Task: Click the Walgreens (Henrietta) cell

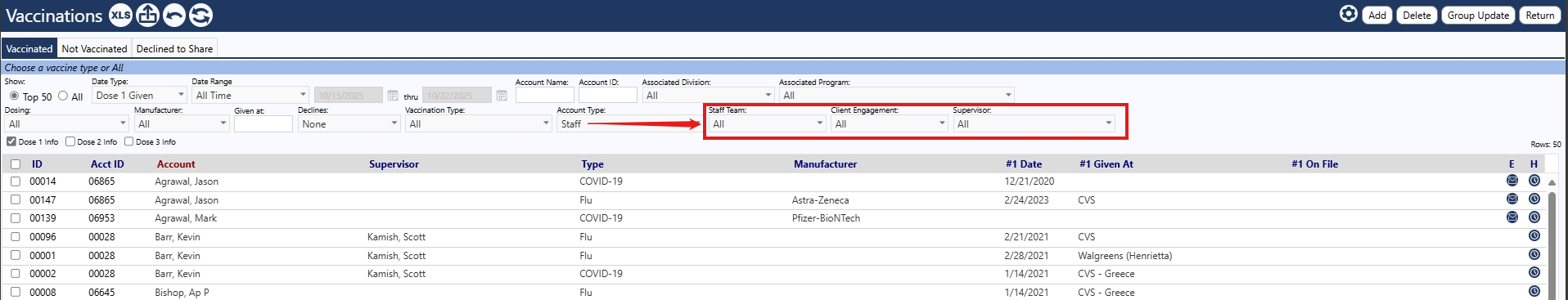Action: [x=1124, y=255]
